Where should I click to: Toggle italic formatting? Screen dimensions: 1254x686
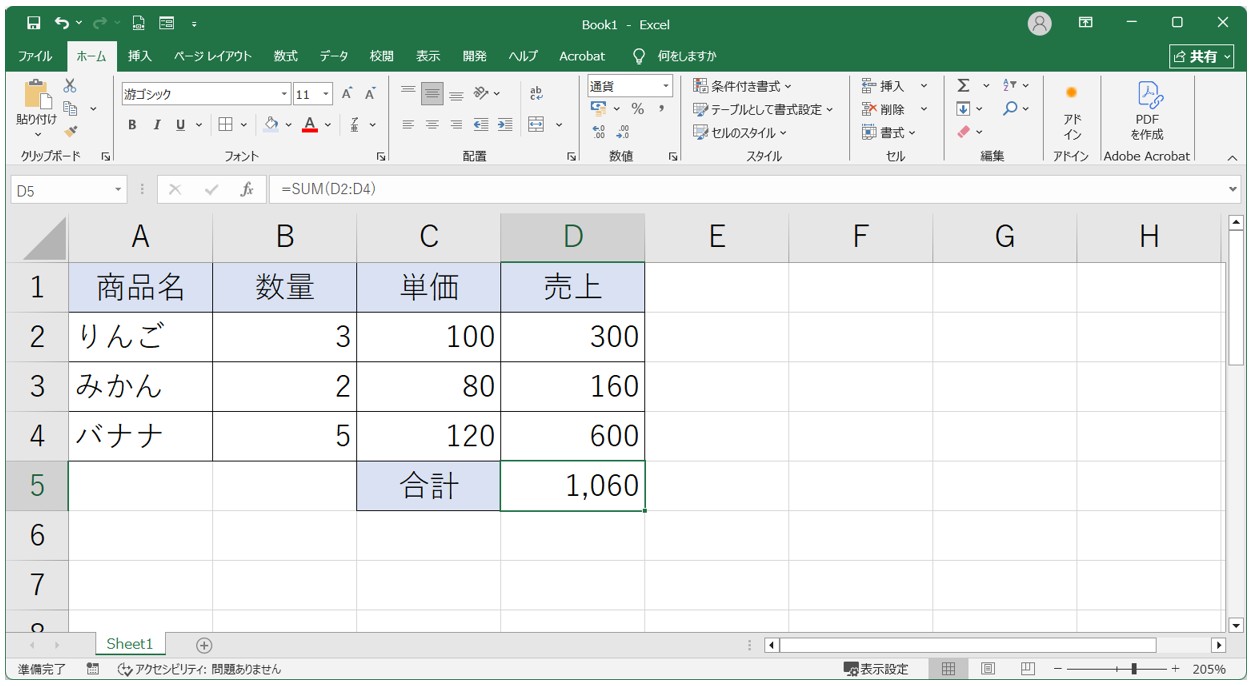pyautogui.click(x=156, y=125)
